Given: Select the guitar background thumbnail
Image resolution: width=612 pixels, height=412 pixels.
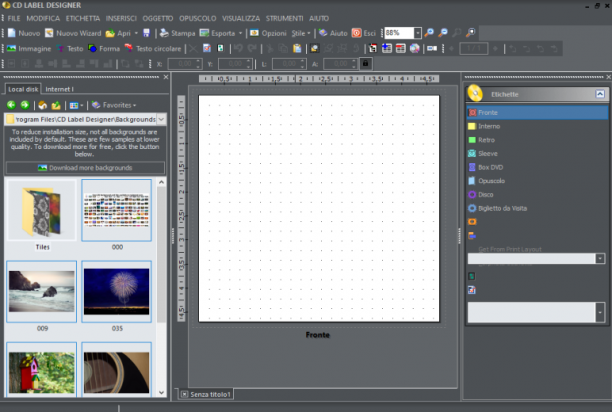Looking at the screenshot, I should pos(116,370).
